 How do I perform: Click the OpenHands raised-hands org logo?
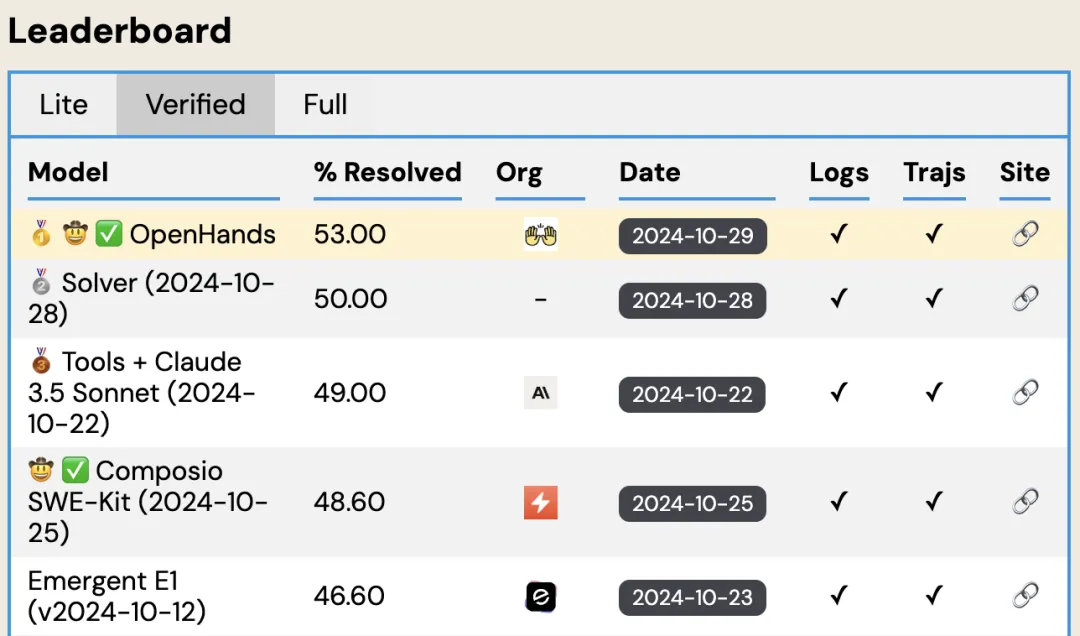click(541, 235)
